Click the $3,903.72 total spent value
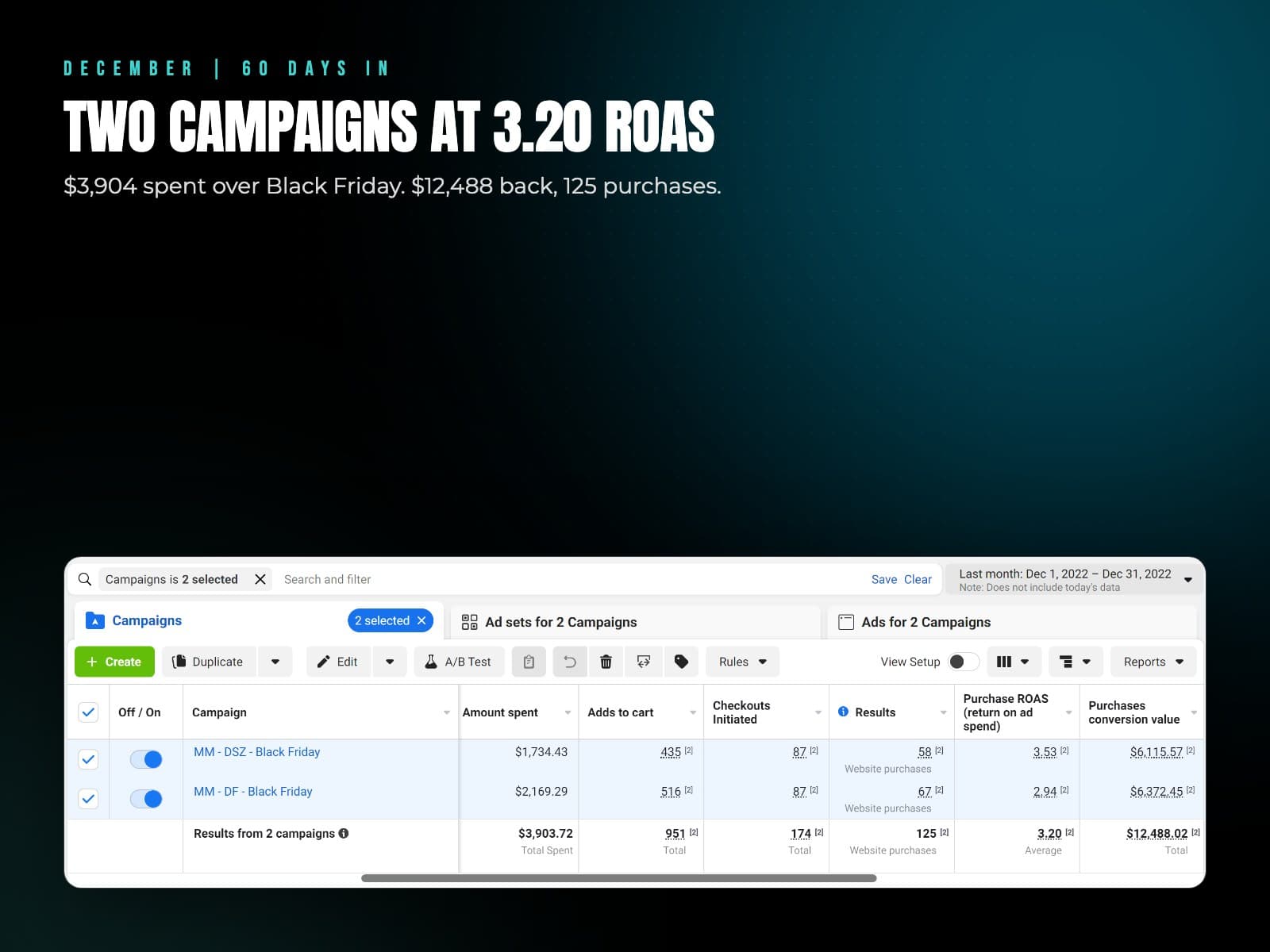This screenshot has width=1270, height=952. coord(545,834)
